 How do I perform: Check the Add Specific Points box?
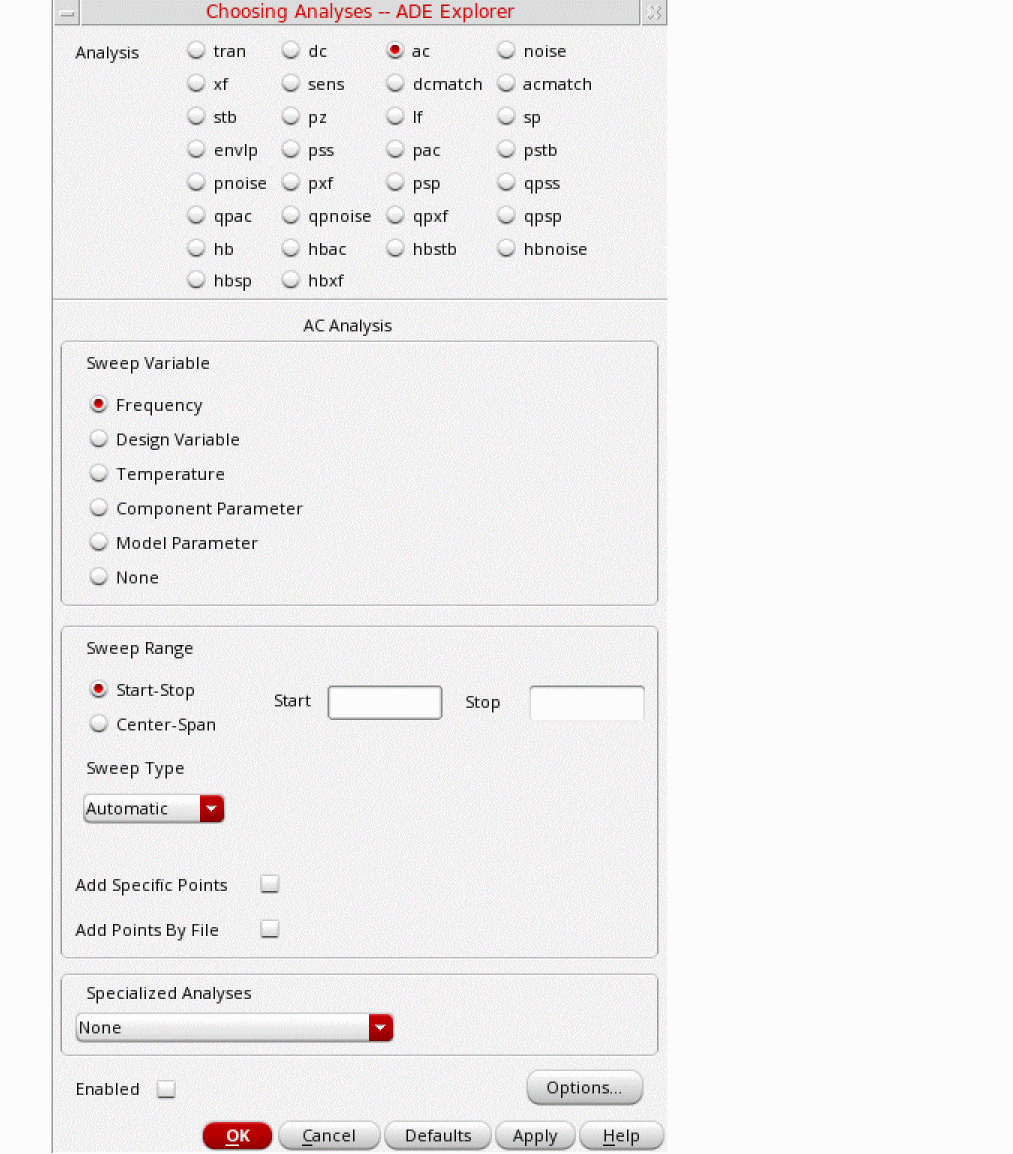pyautogui.click(x=270, y=884)
